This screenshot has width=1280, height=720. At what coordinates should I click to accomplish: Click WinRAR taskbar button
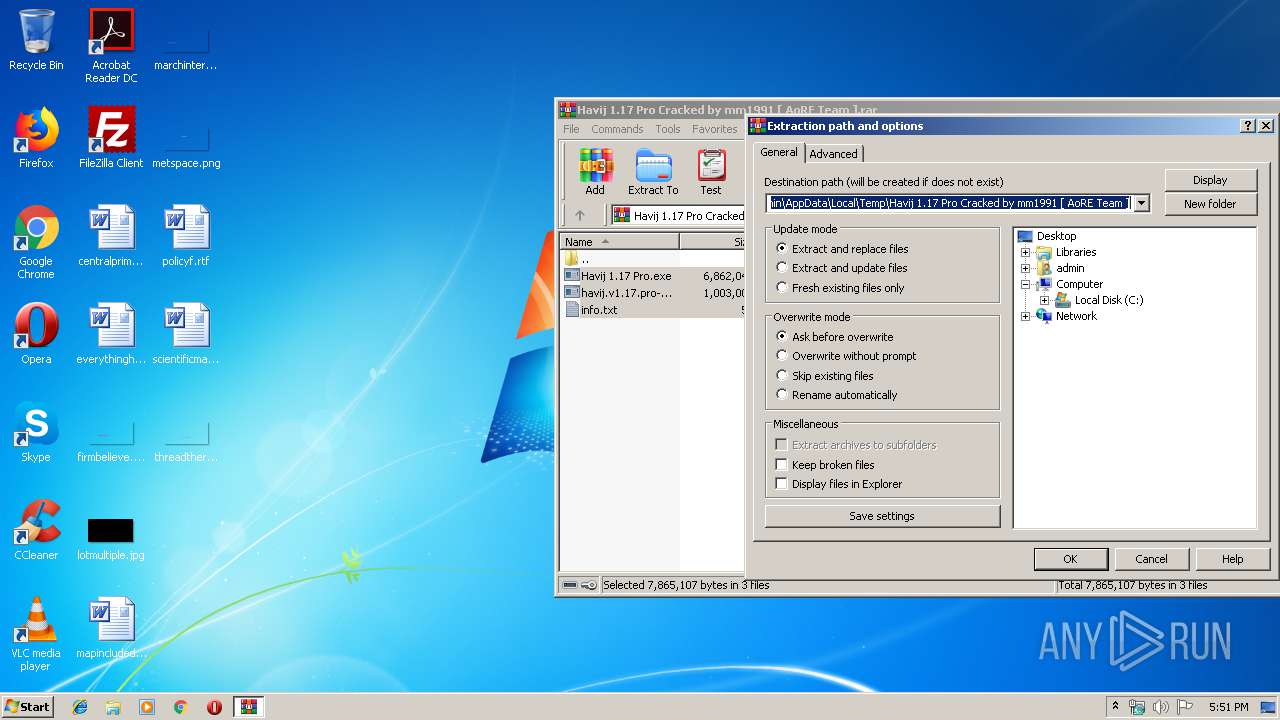click(249, 707)
